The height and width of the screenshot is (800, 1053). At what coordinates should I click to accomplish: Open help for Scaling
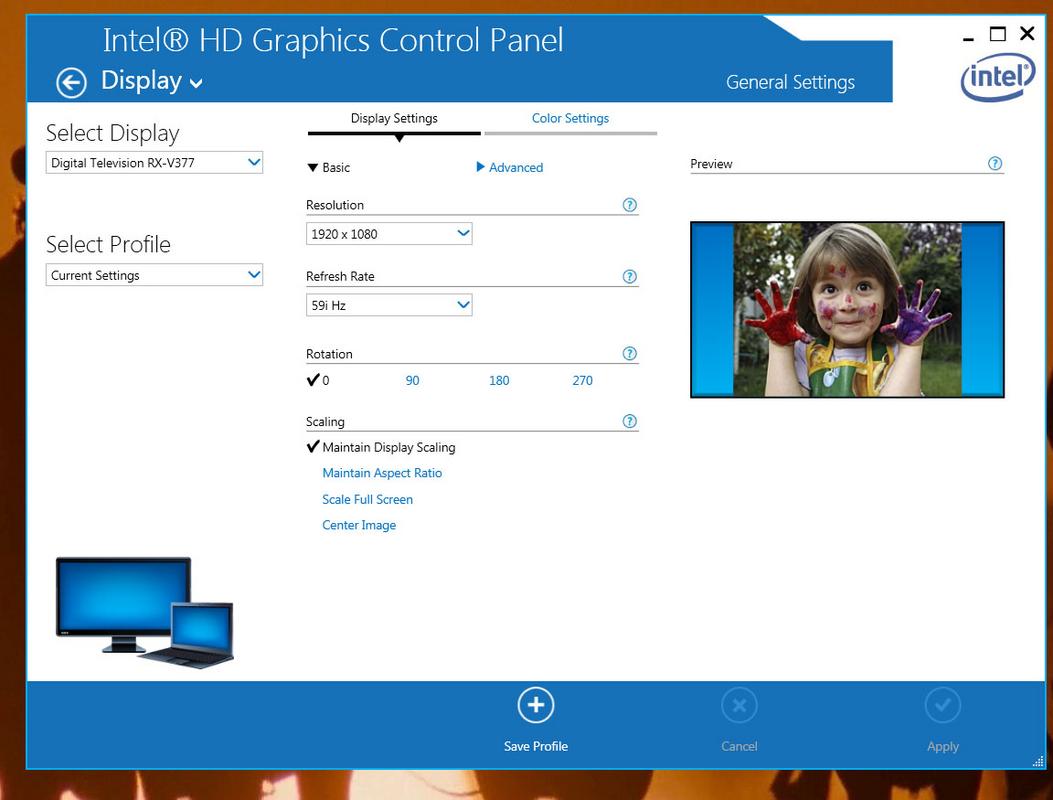coord(629,421)
